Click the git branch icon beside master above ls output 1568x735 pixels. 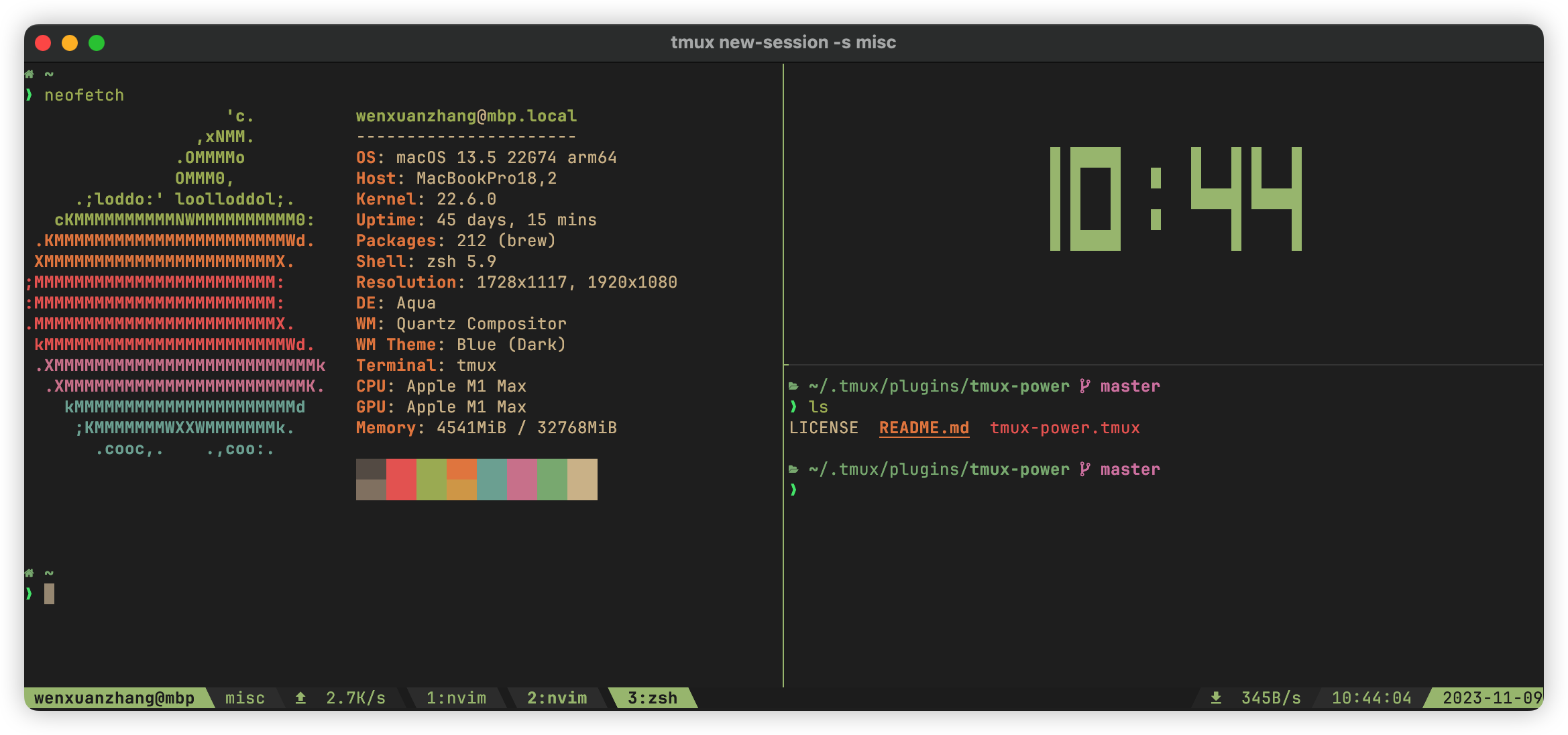pos(1085,386)
